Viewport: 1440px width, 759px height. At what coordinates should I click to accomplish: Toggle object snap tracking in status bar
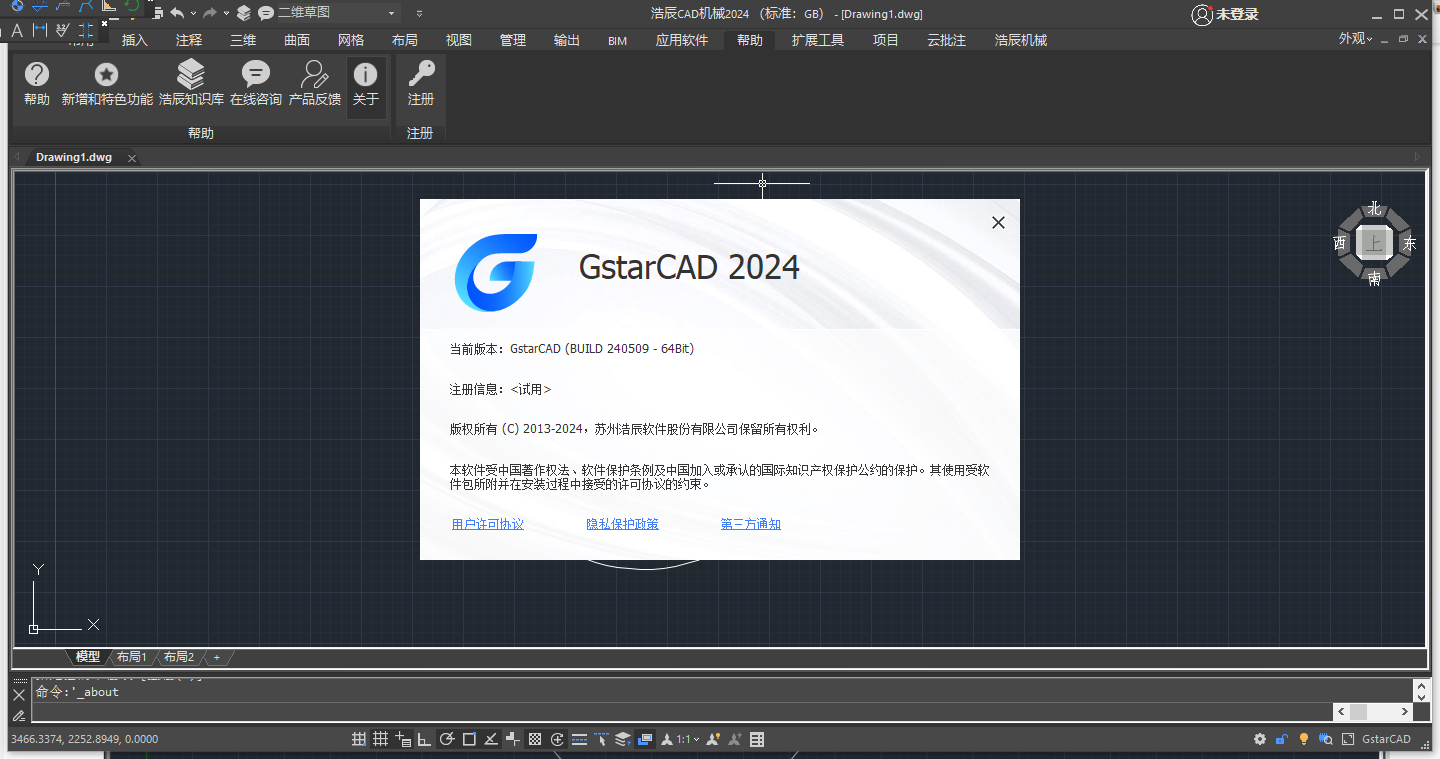(x=491, y=739)
